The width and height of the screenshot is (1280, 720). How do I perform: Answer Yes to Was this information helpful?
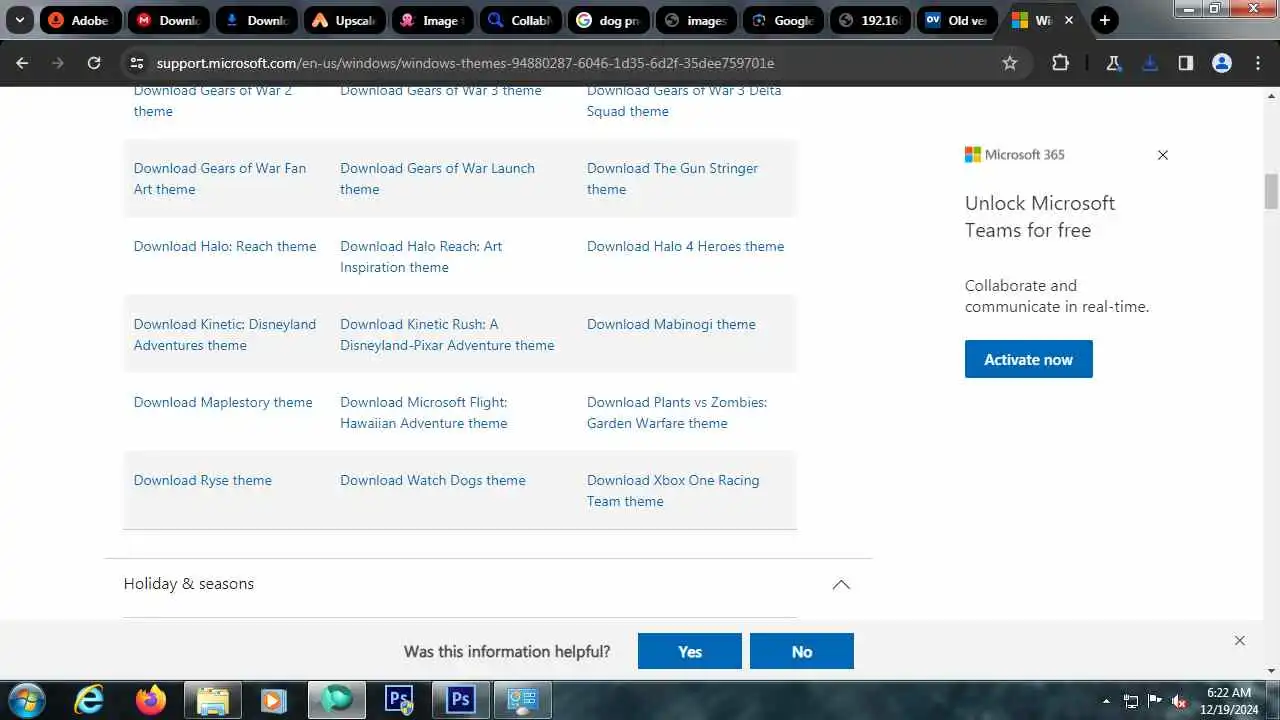tap(690, 651)
